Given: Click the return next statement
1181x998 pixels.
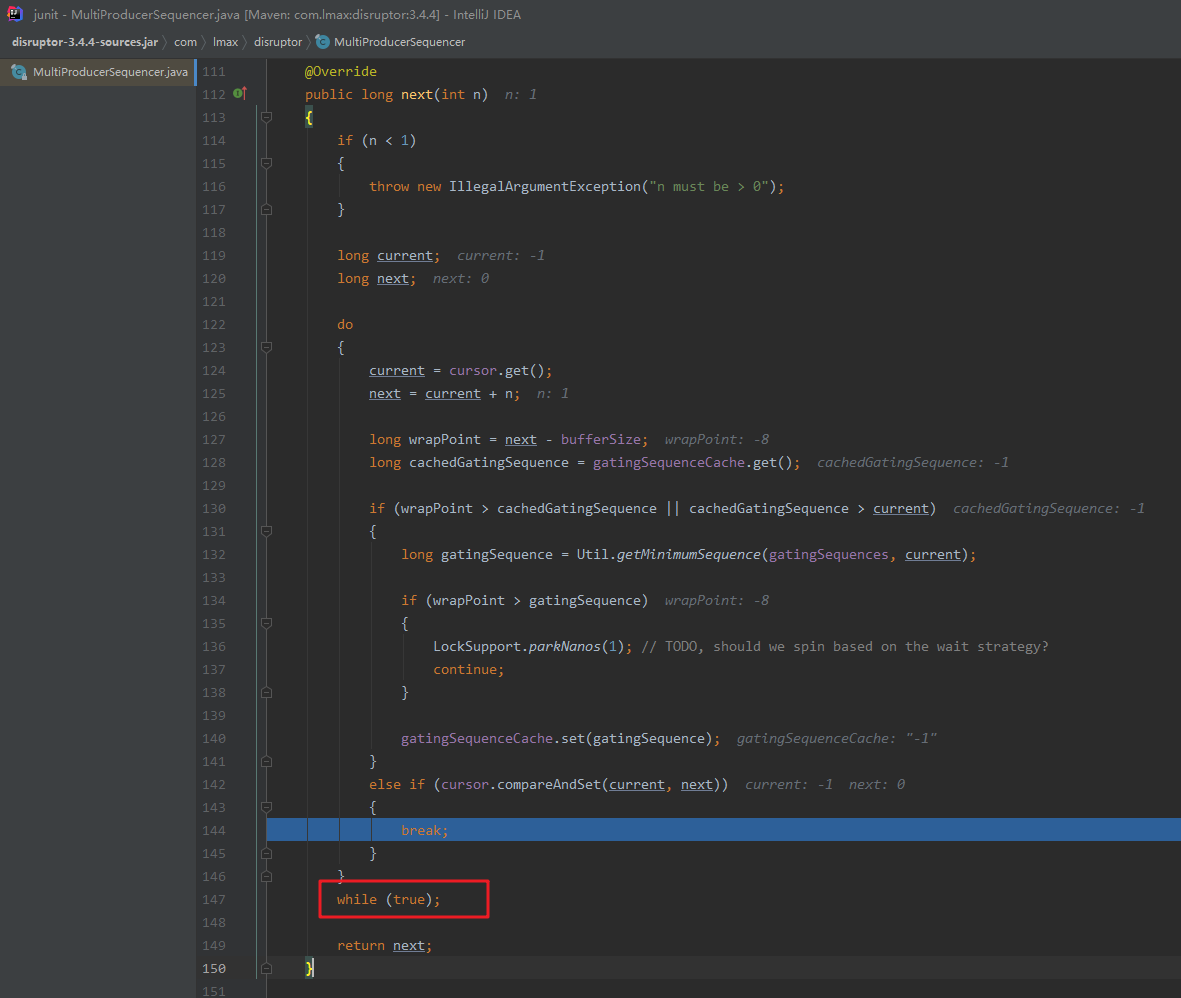Looking at the screenshot, I should [x=384, y=945].
